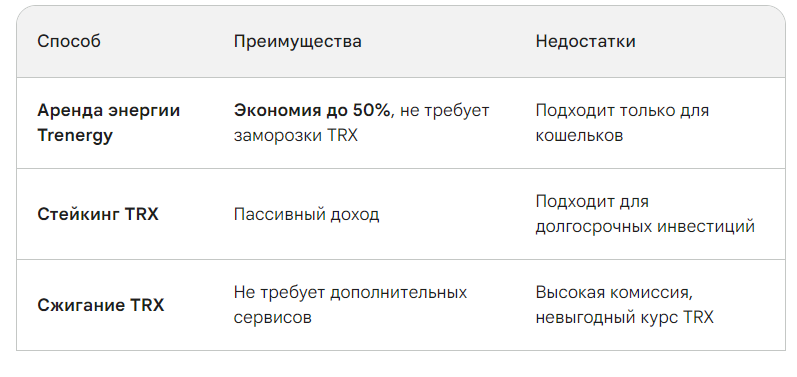
Task: Click the word Высокая комиссия
Action: pyautogui.click(x=614, y=293)
